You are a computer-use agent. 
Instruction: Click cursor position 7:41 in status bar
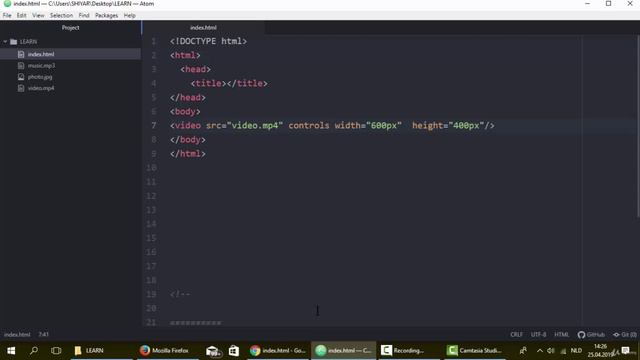tap(44, 334)
